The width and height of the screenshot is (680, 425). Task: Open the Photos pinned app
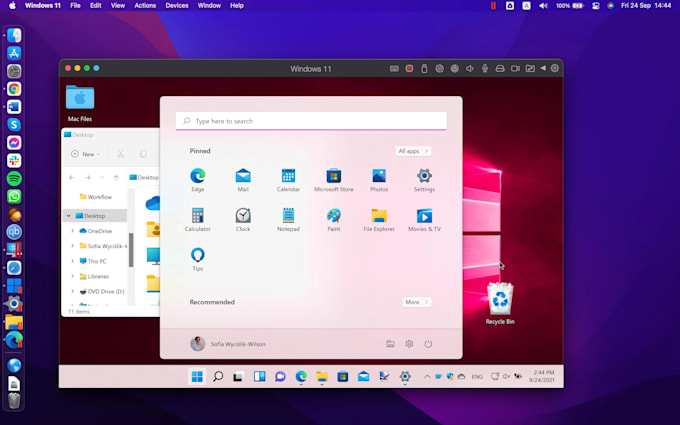379,180
